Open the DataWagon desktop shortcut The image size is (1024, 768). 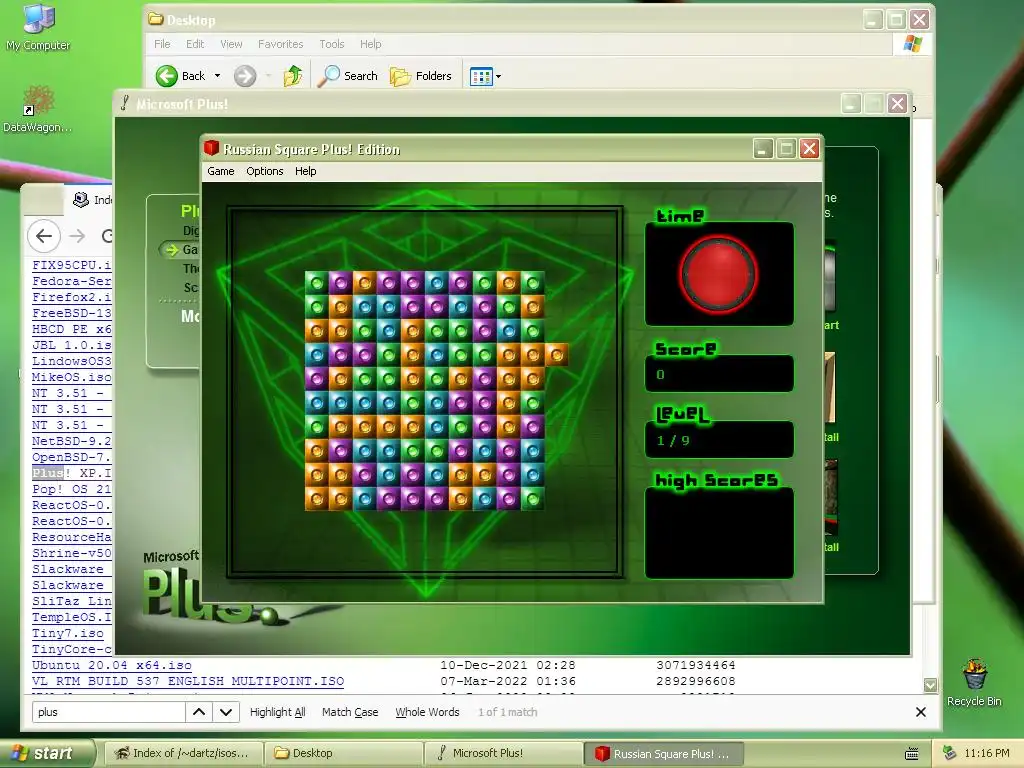(37, 109)
